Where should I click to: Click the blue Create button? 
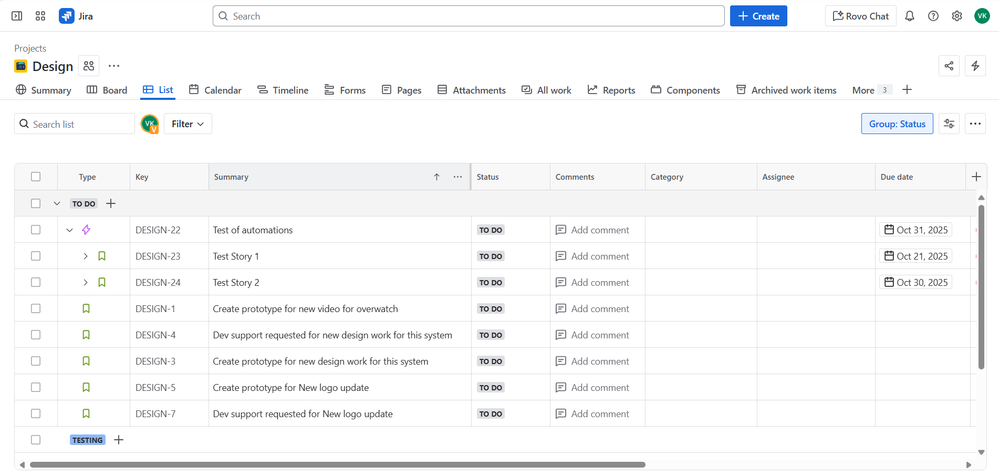coord(758,16)
